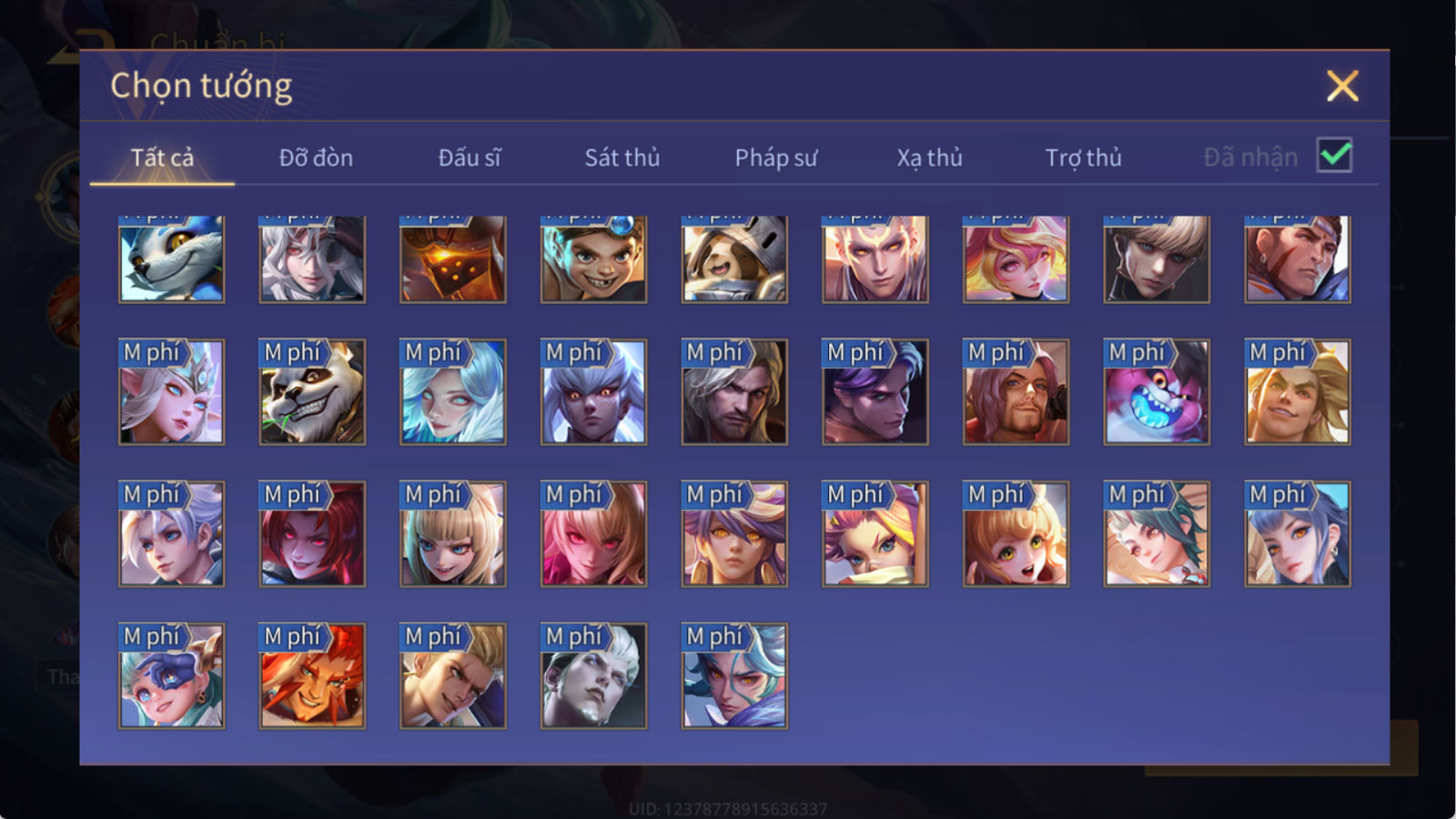Show the Sát thủ heroes tab
Image resolution: width=1456 pixels, height=819 pixels.
(622, 157)
